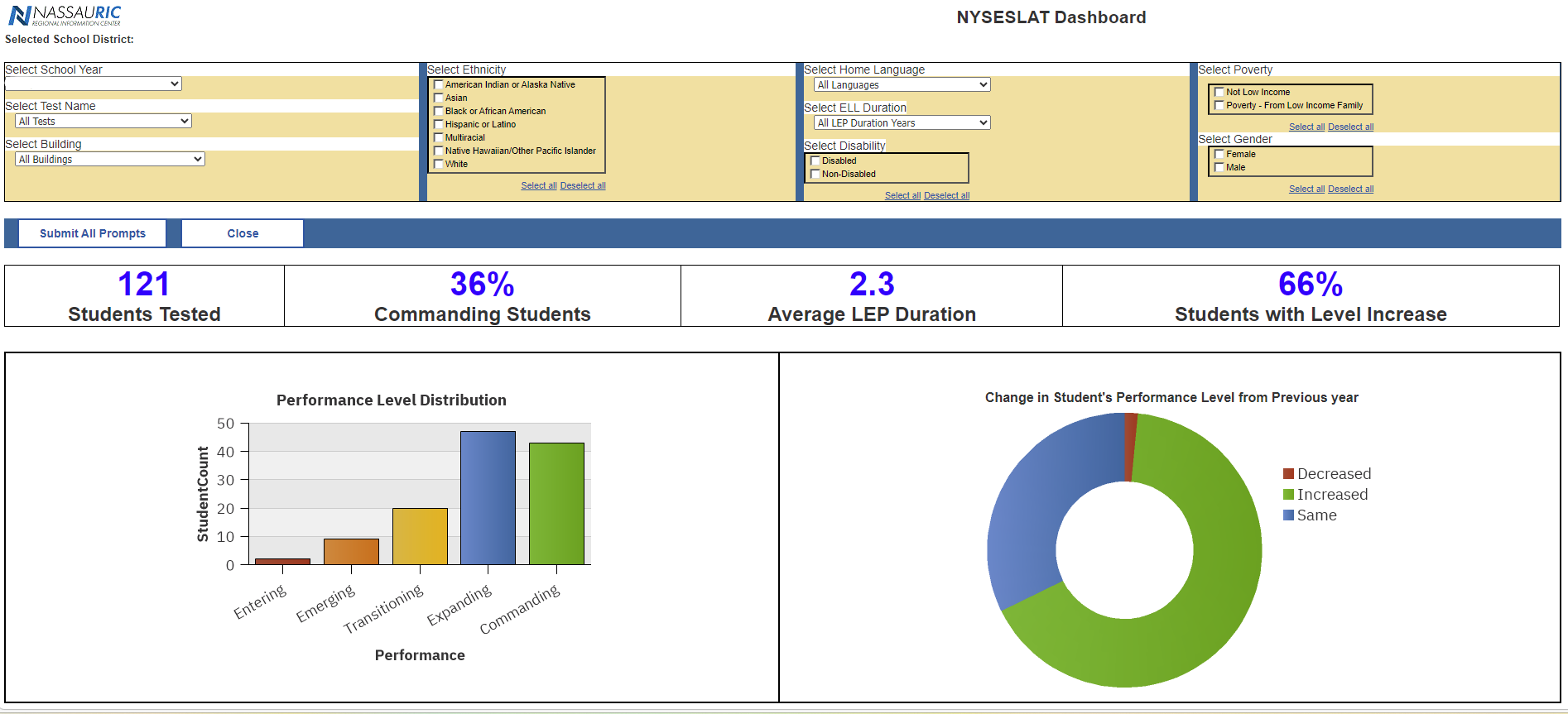Click Select all under Poverty
The width and height of the screenshot is (1568, 714).
(1306, 127)
